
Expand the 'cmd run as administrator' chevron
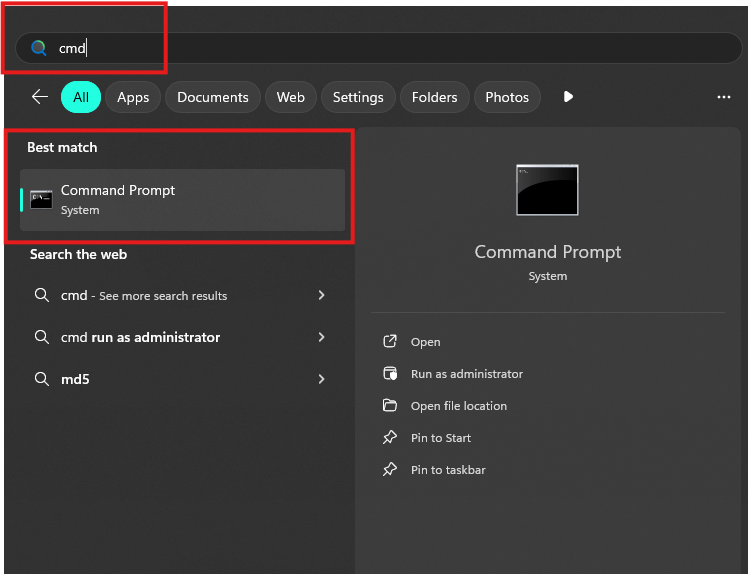point(322,337)
